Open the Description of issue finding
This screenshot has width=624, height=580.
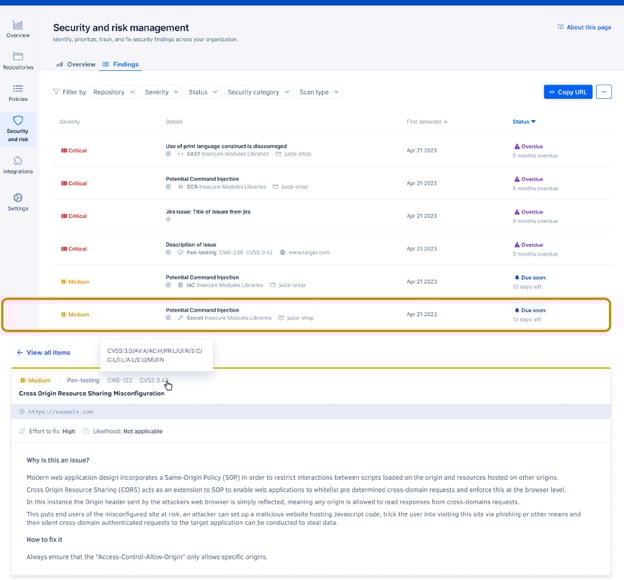click(x=191, y=244)
